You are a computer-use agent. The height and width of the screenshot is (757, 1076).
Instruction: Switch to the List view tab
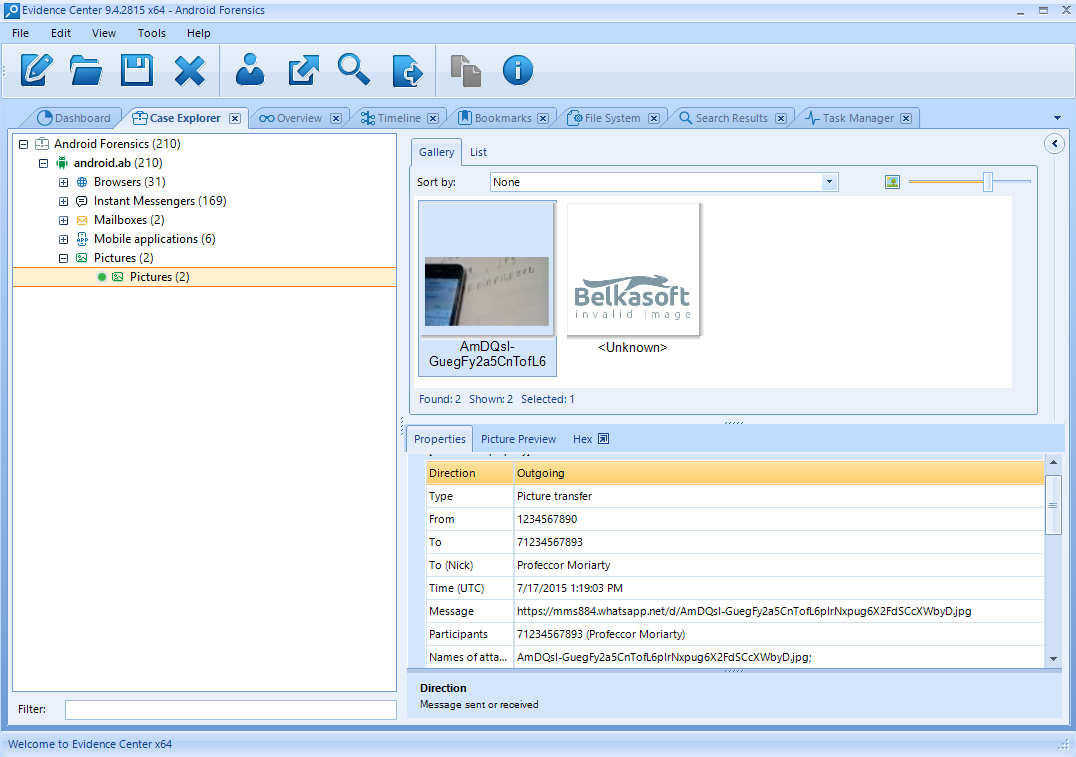pyautogui.click(x=478, y=152)
